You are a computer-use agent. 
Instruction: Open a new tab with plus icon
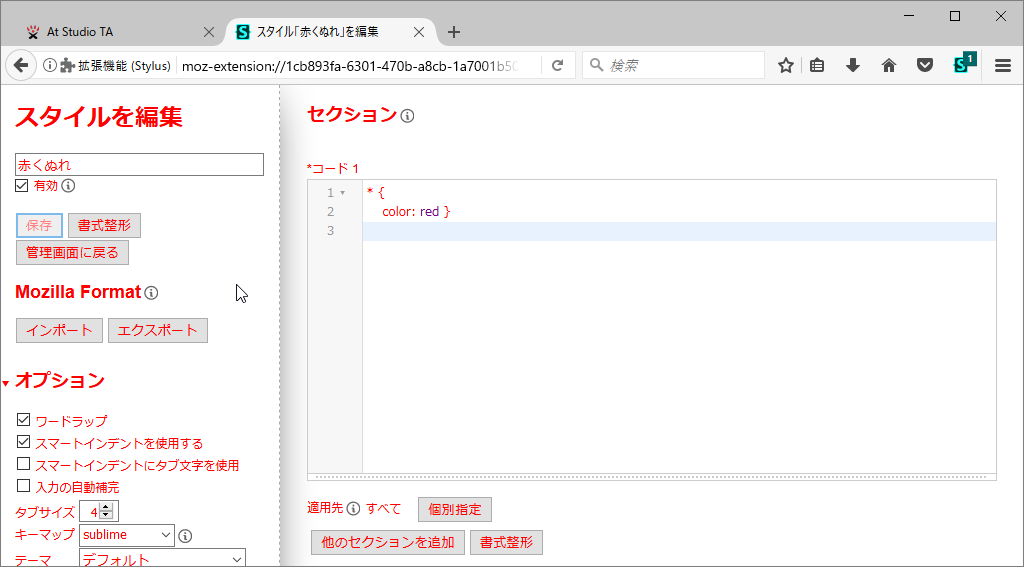click(x=455, y=32)
